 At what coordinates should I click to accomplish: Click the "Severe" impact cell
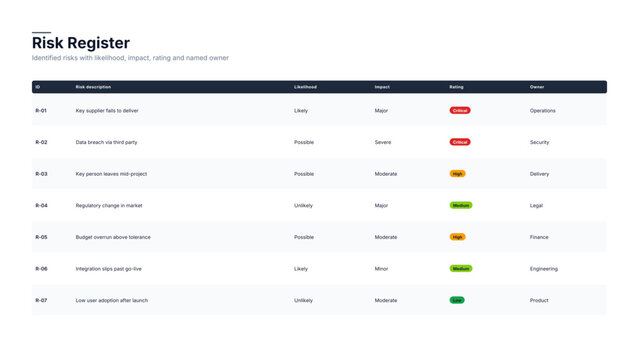coord(383,142)
